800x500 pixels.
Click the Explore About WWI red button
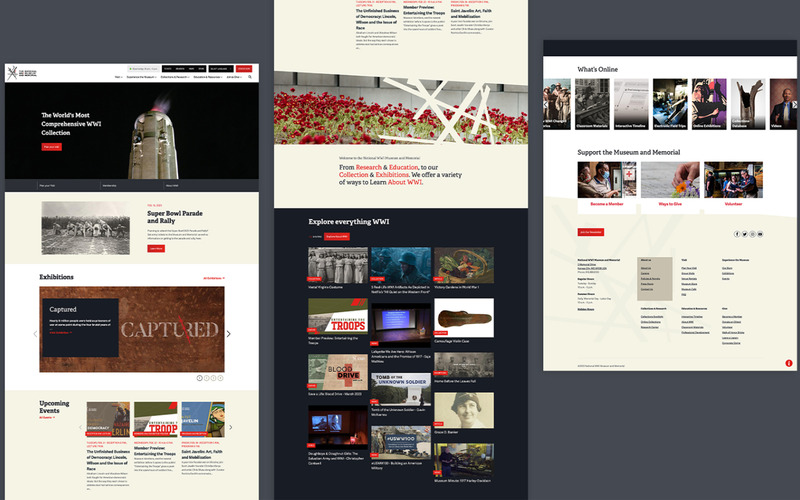pos(337,237)
